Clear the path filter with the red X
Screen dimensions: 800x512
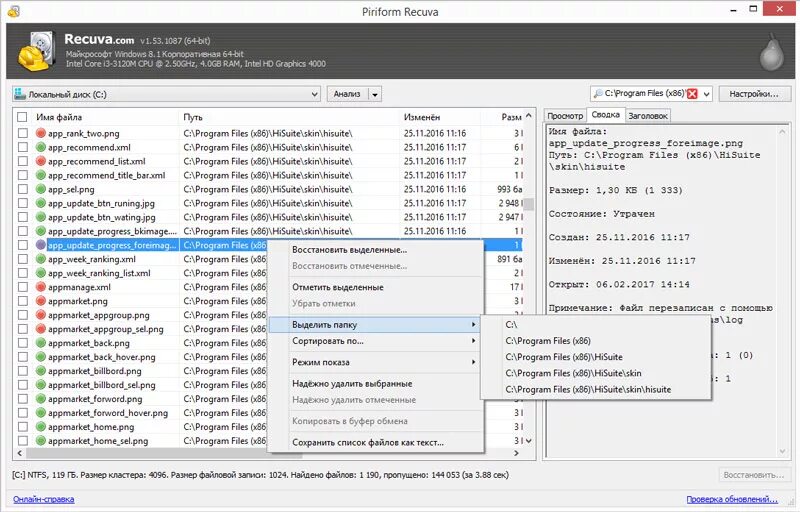[x=692, y=94]
